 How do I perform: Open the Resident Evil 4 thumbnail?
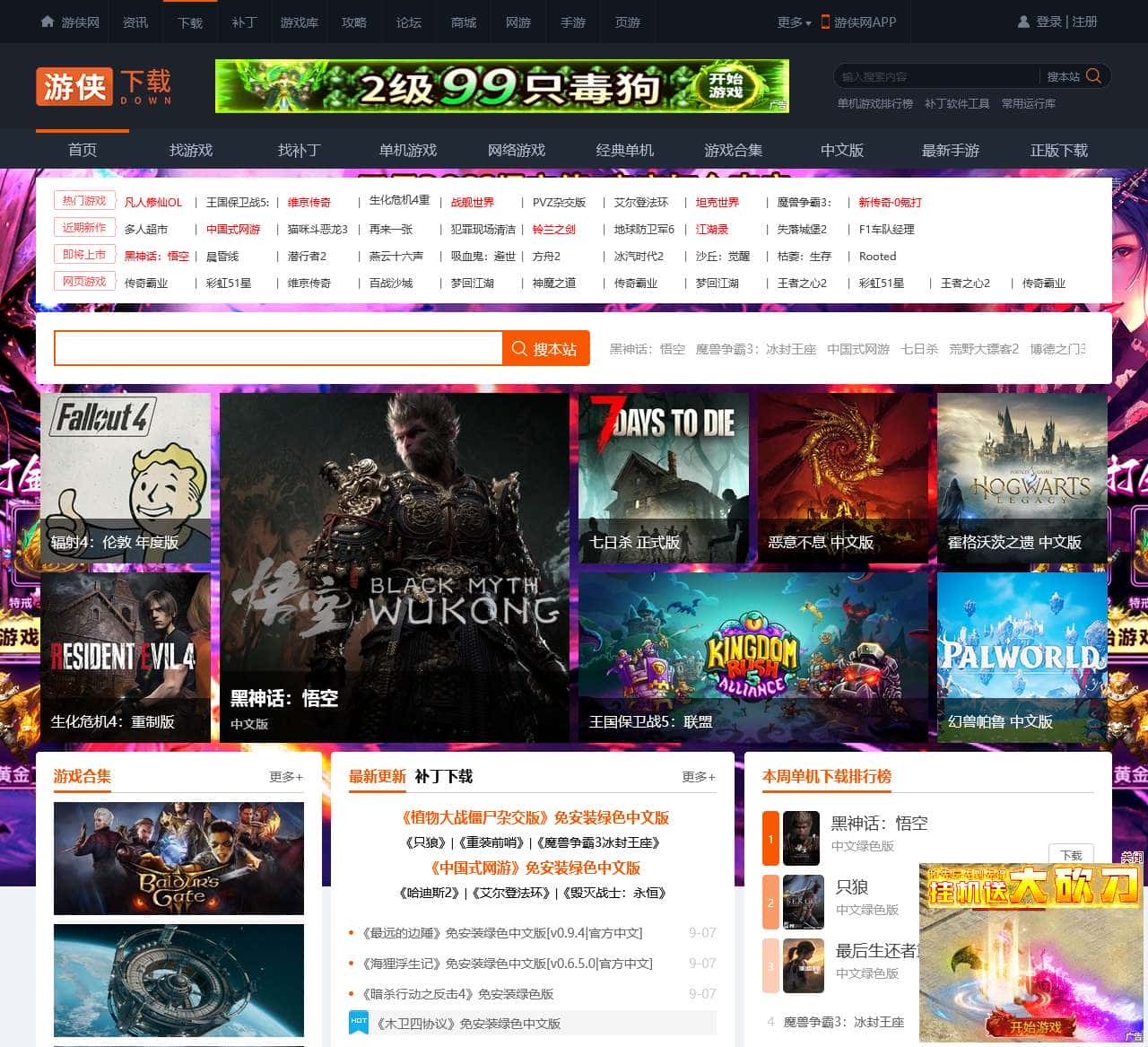tap(126, 658)
